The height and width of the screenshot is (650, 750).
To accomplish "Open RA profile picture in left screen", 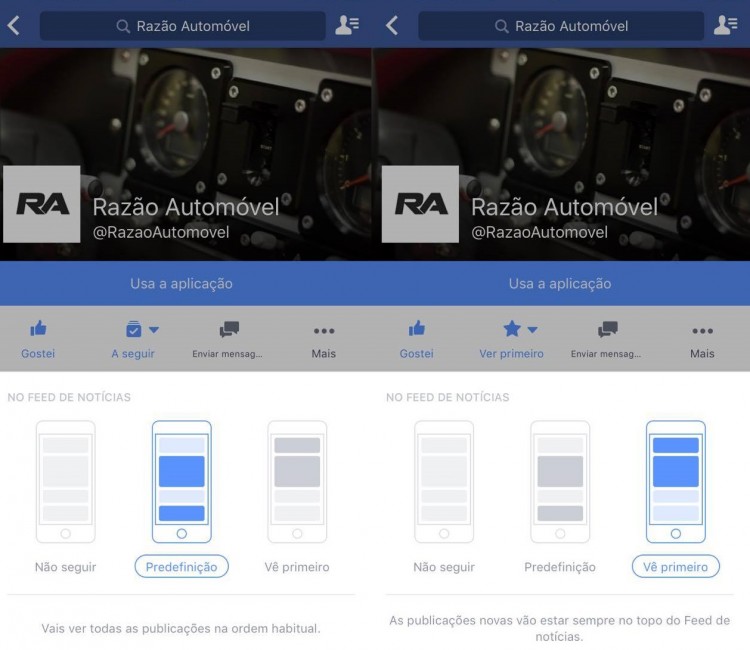I will [42, 204].
